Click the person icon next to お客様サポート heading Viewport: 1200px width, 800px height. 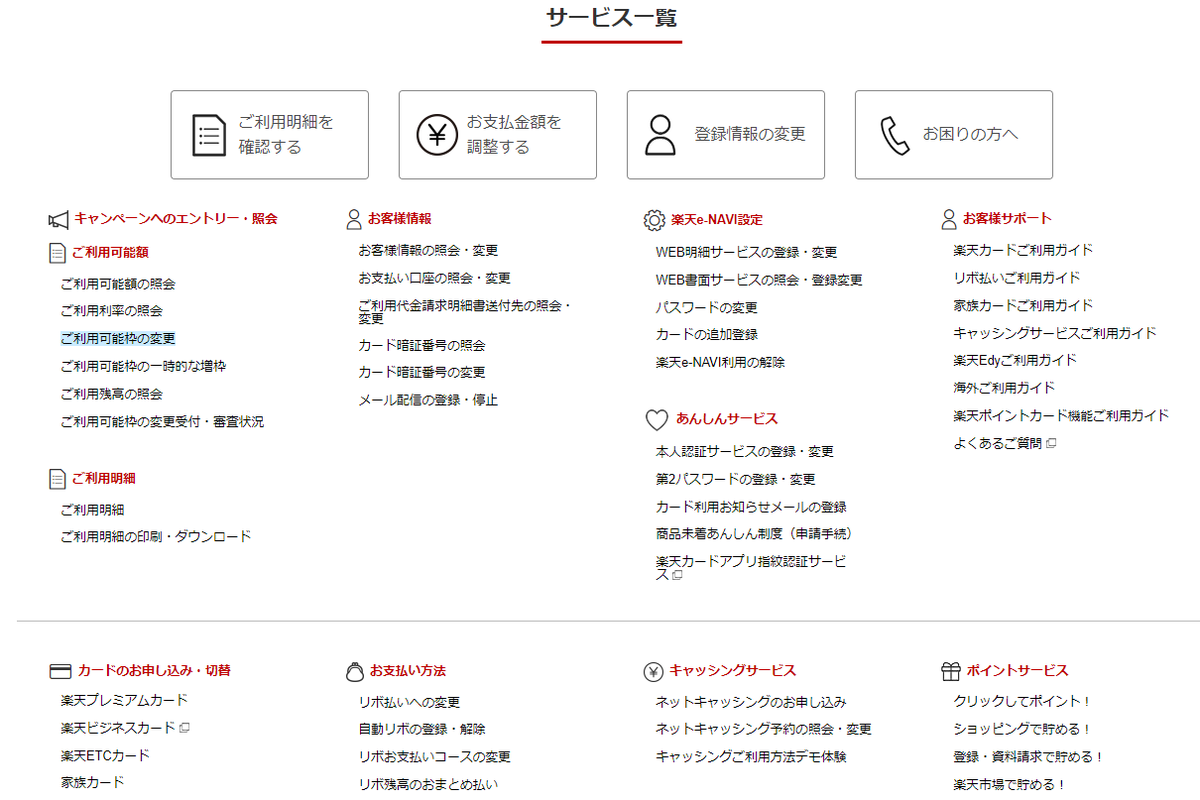pos(949,219)
